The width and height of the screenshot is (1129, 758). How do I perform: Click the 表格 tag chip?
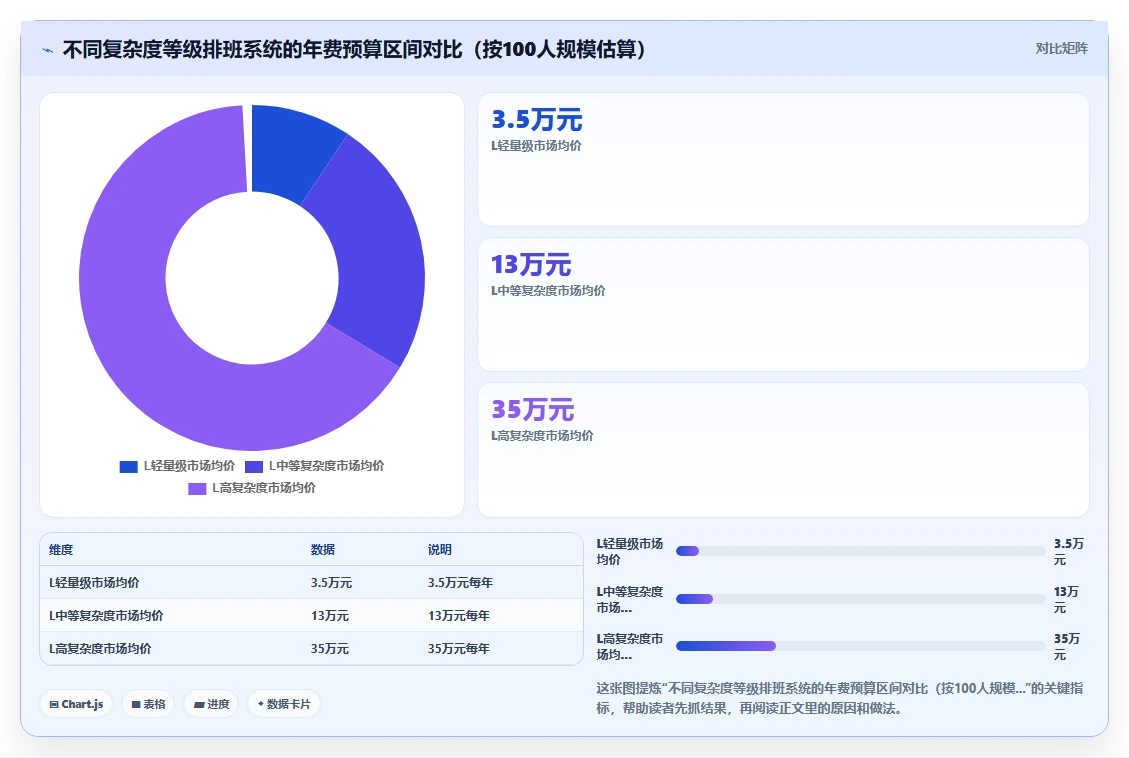click(x=148, y=704)
